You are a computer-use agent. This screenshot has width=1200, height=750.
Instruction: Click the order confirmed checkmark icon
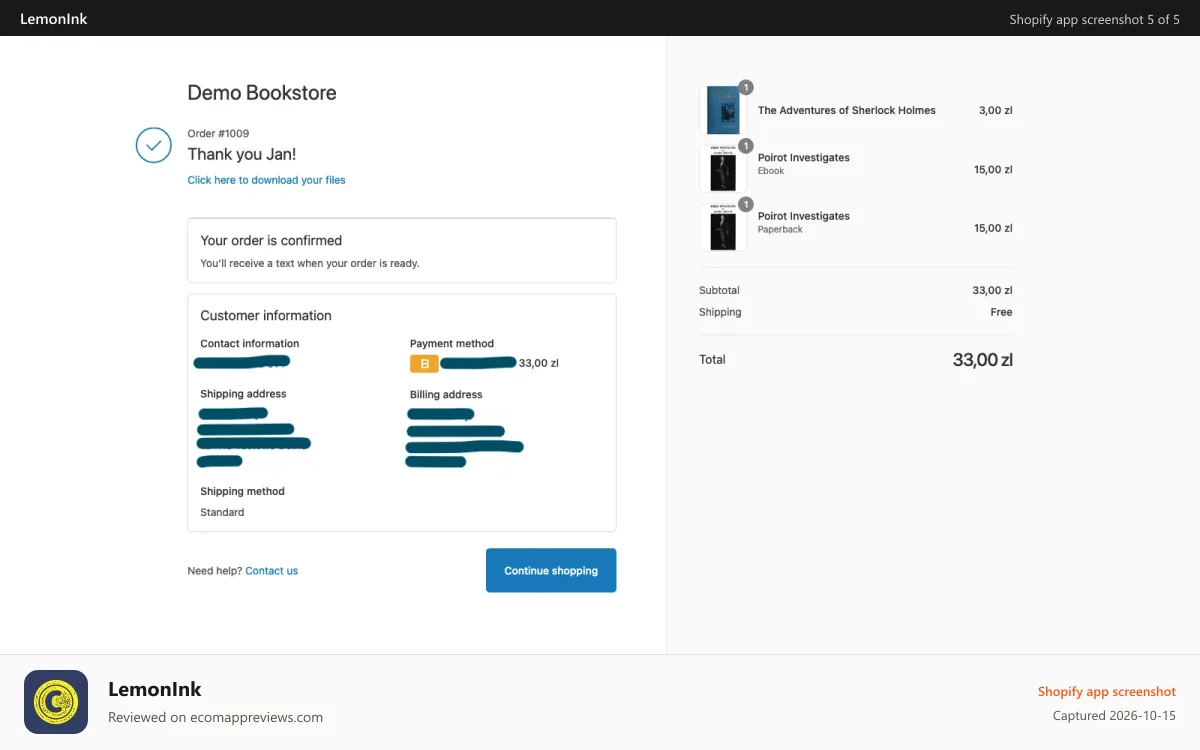pos(153,145)
